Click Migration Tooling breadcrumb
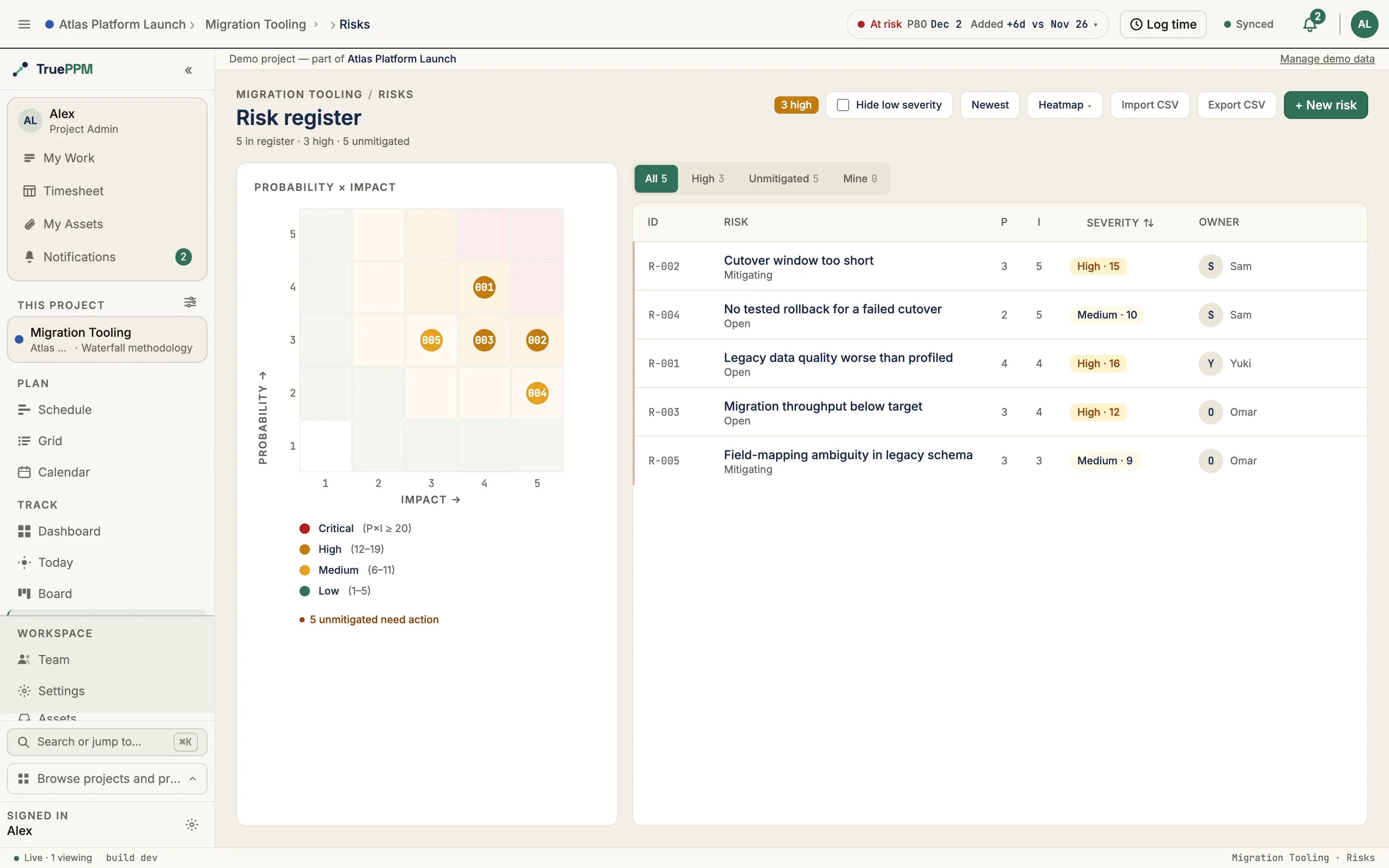The image size is (1389, 868). click(255, 24)
